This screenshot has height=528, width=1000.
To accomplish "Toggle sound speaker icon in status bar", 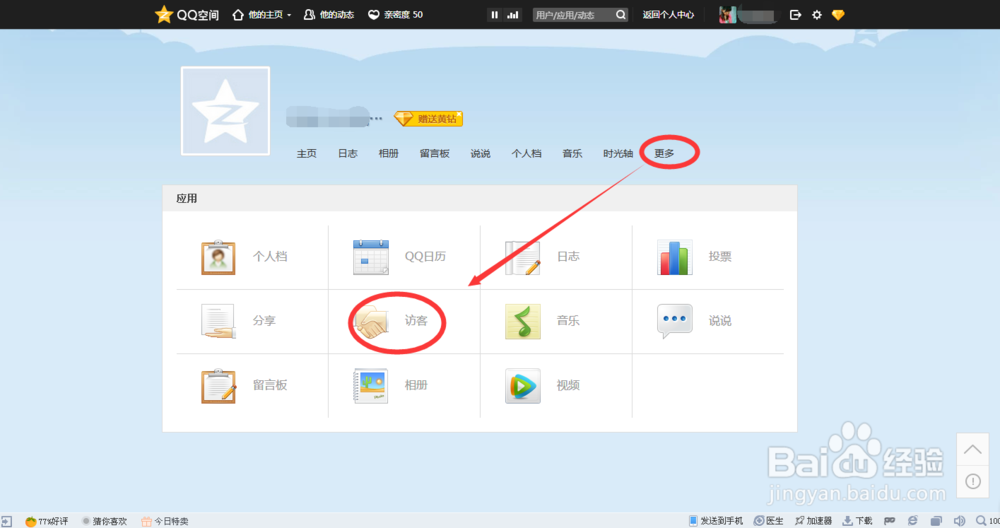I will (x=959, y=521).
